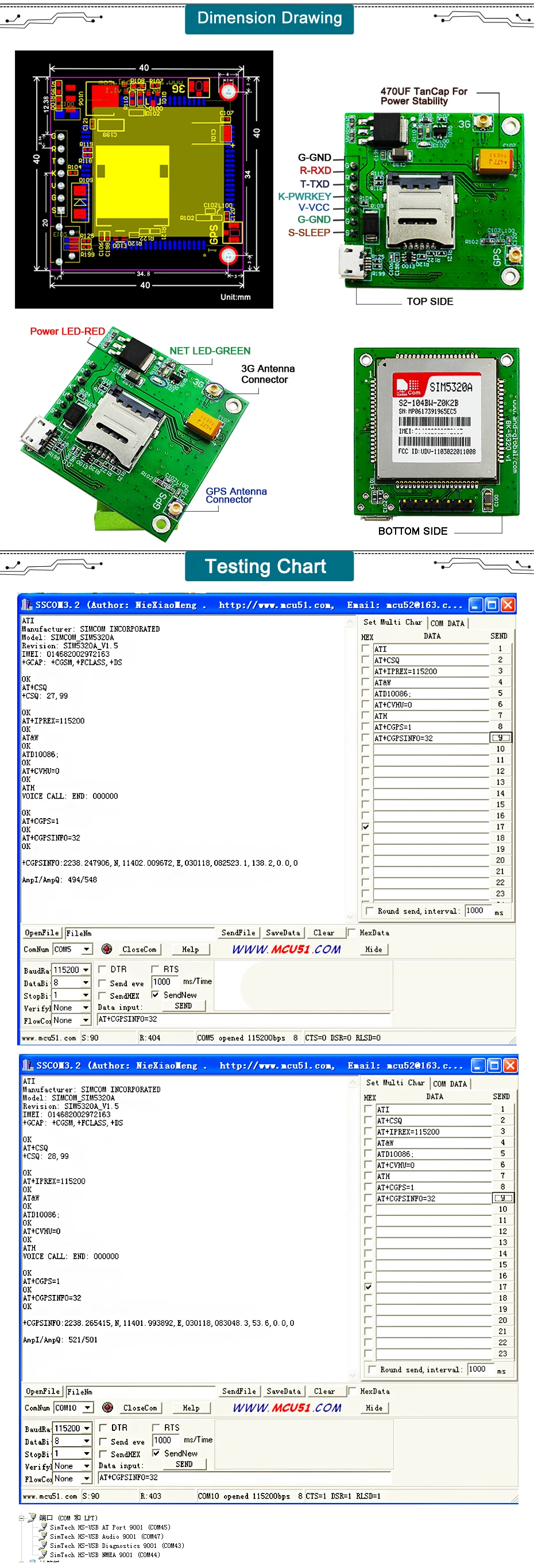The width and height of the screenshot is (534, 1568).
Task: Select the SimTech HS-USB Audio 9001 (COM47) device icon
Action: (x=44, y=1536)
